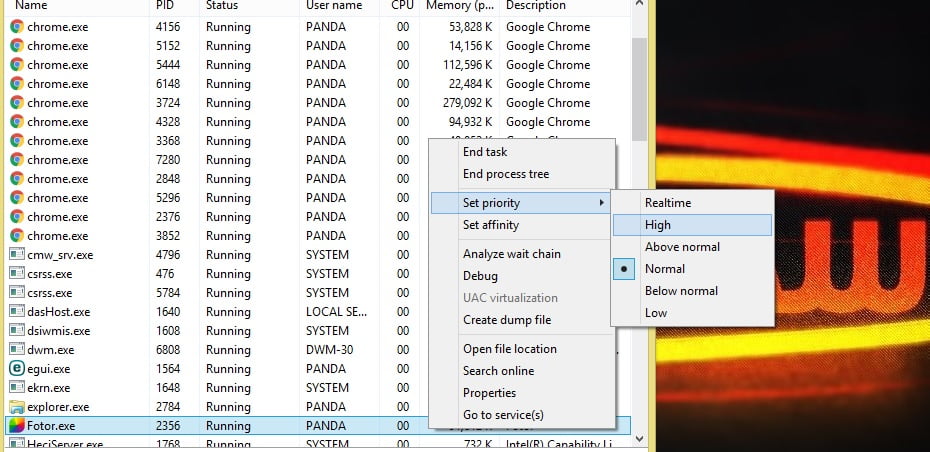This screenshot has height=452, width=930.
Task: Choose End task from context menu
Action: [x=485, y=152]
